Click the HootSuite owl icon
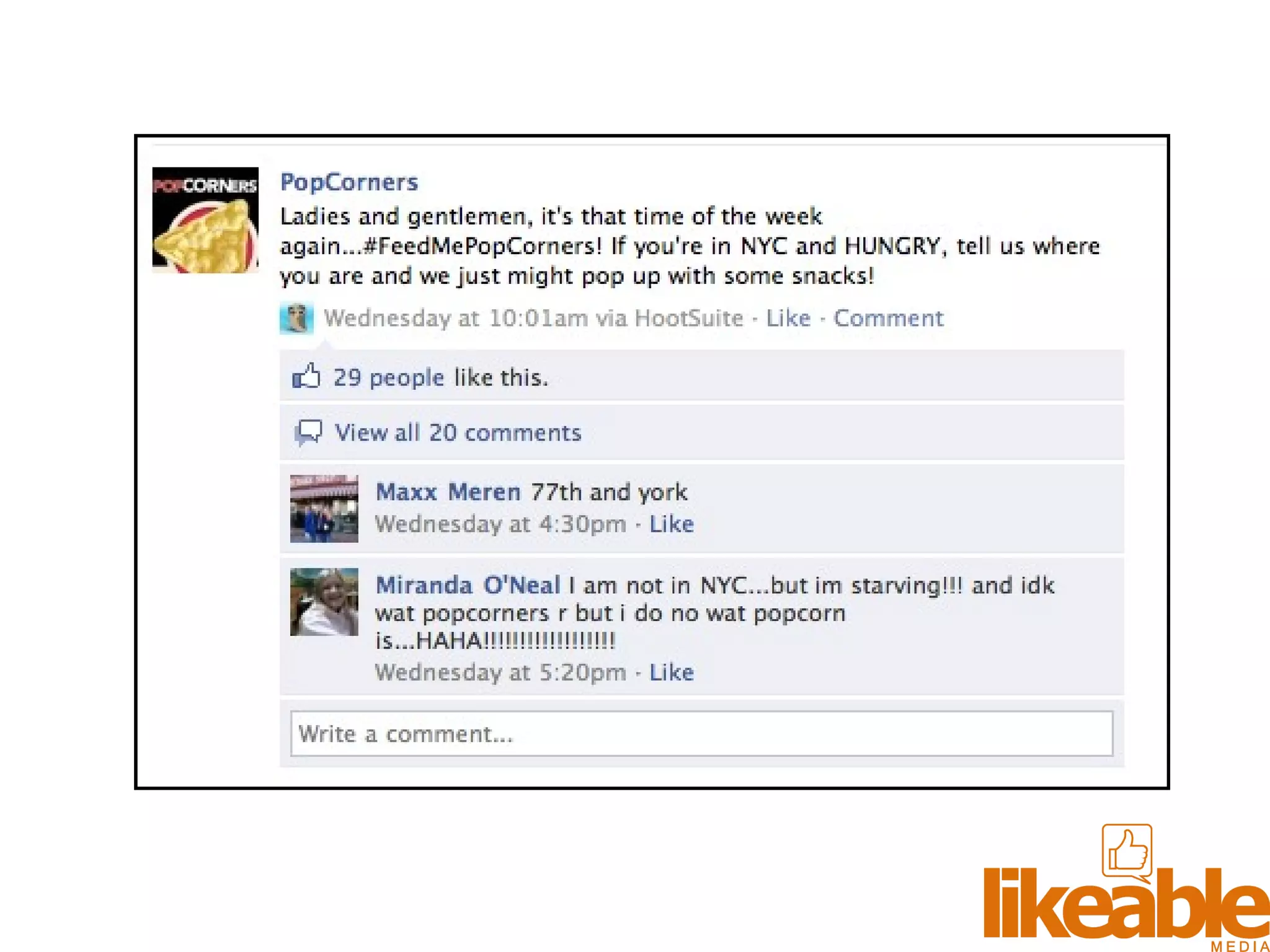 (296, 319)
